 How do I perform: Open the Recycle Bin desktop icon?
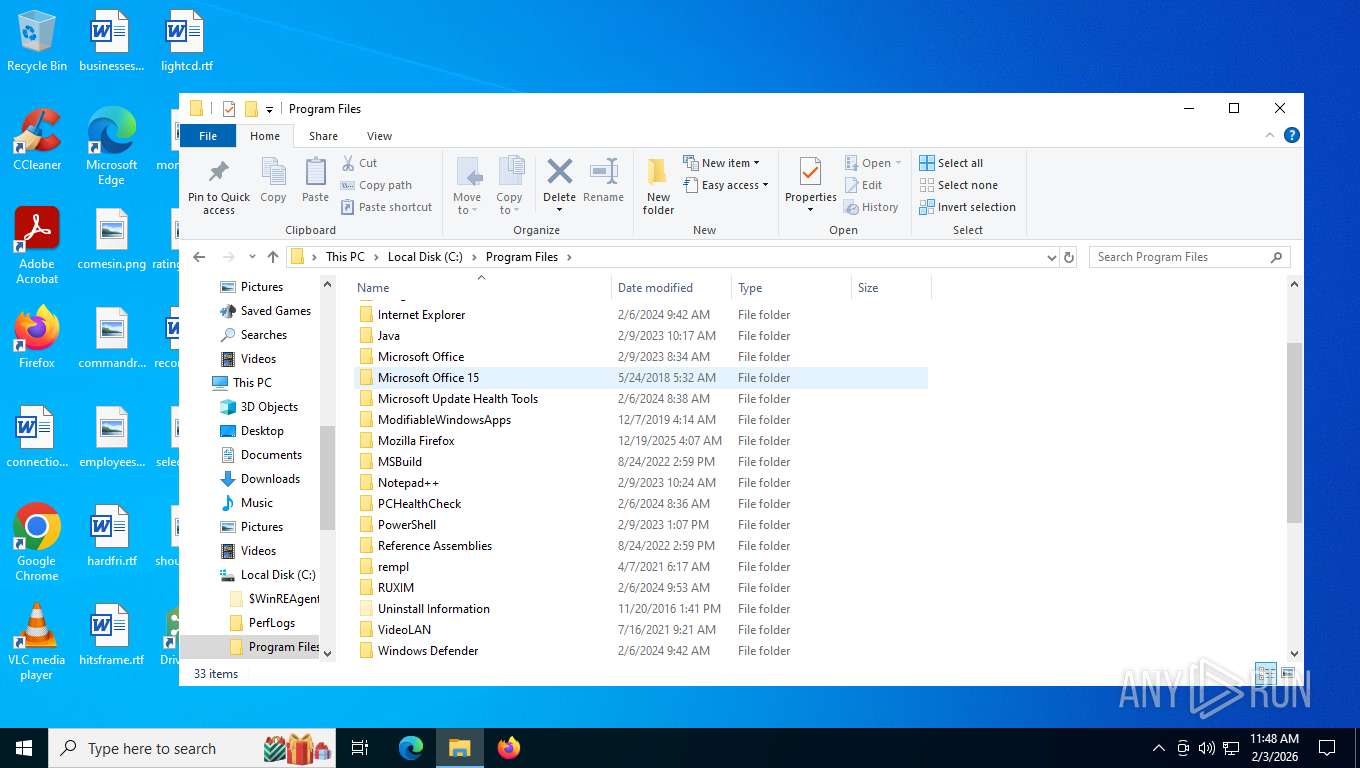tap(37, 42)
